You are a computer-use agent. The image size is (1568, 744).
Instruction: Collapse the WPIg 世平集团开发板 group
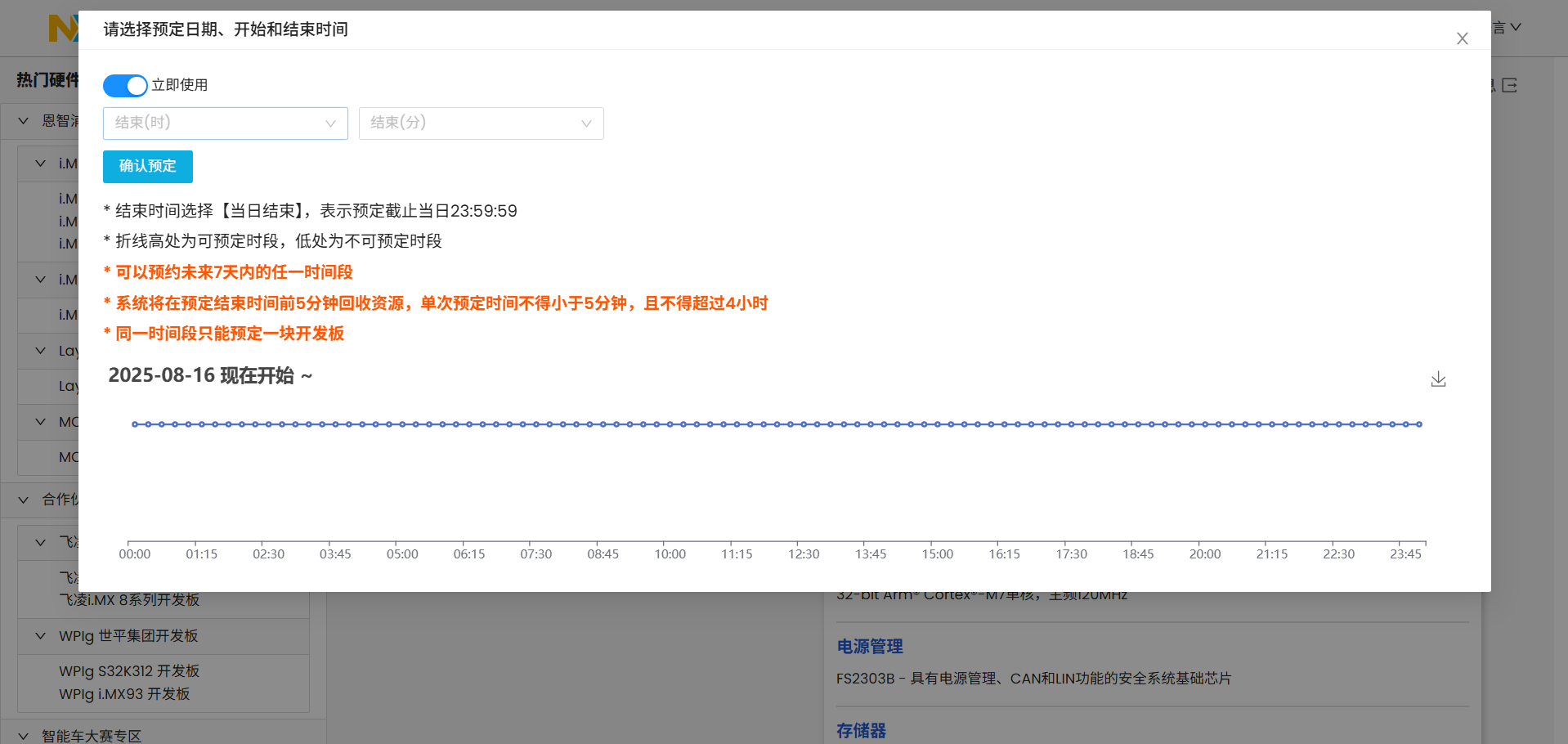click(x=40, y=636)
